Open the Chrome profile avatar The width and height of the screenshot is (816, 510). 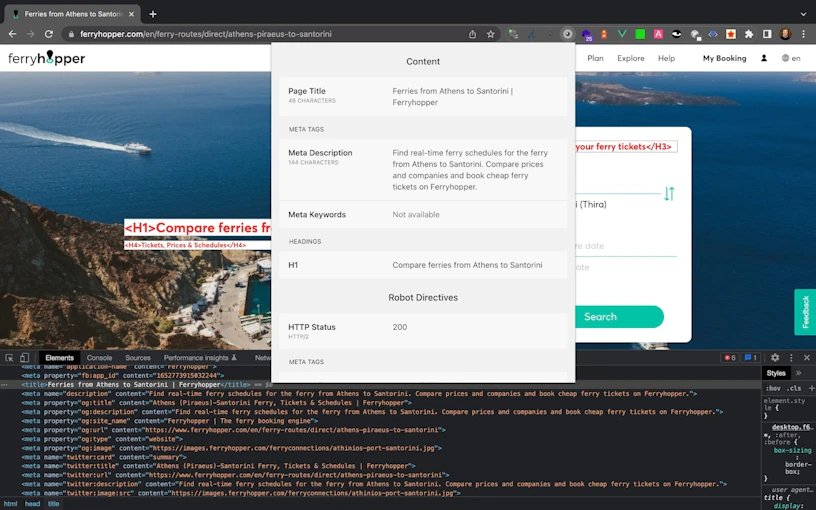click(x=785, y=34)
